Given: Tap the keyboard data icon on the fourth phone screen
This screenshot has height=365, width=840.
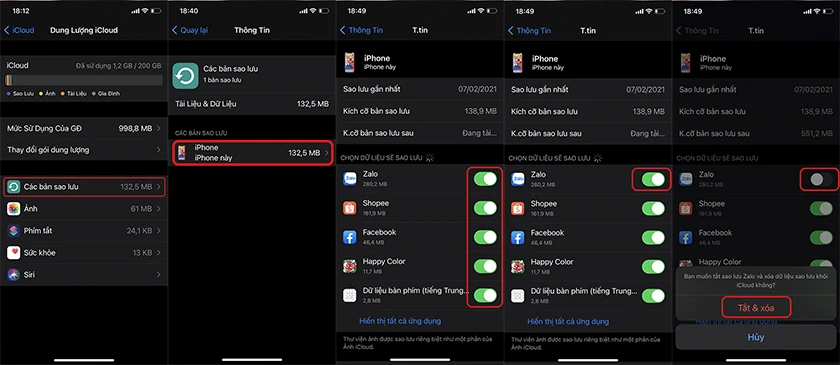Looking at the screenshot, I should (518, 295).
